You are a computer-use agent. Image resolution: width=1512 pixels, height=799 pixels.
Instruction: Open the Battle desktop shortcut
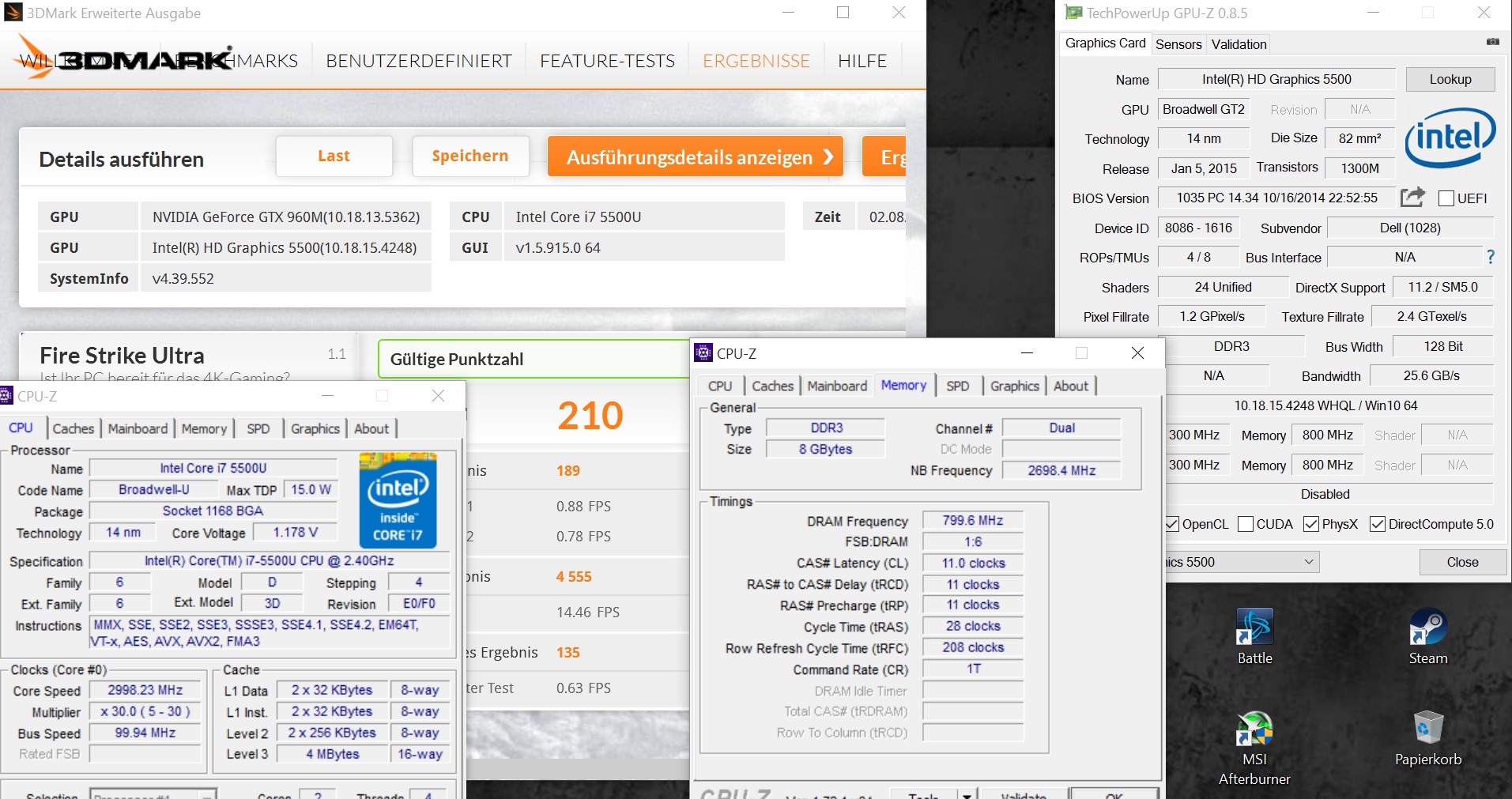(x=1254, y=637)
